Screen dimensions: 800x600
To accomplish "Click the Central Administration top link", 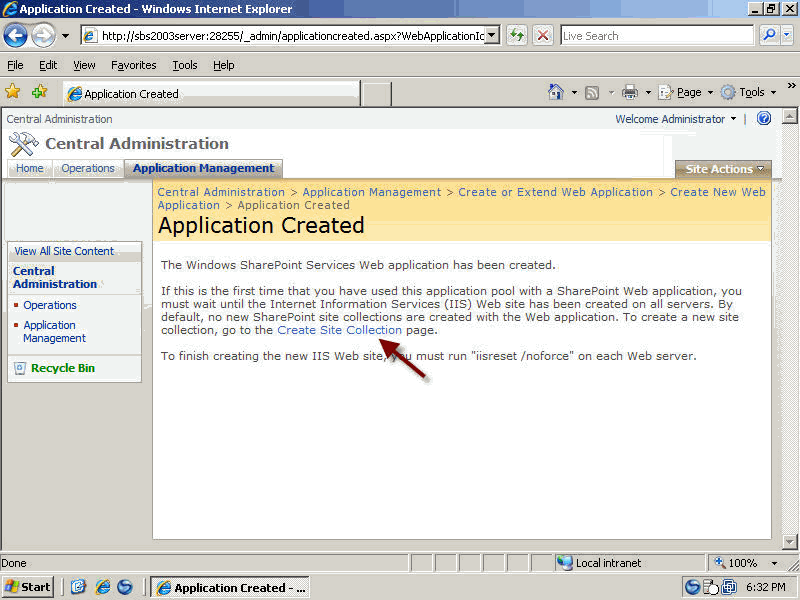I will (x=59, y=119).
